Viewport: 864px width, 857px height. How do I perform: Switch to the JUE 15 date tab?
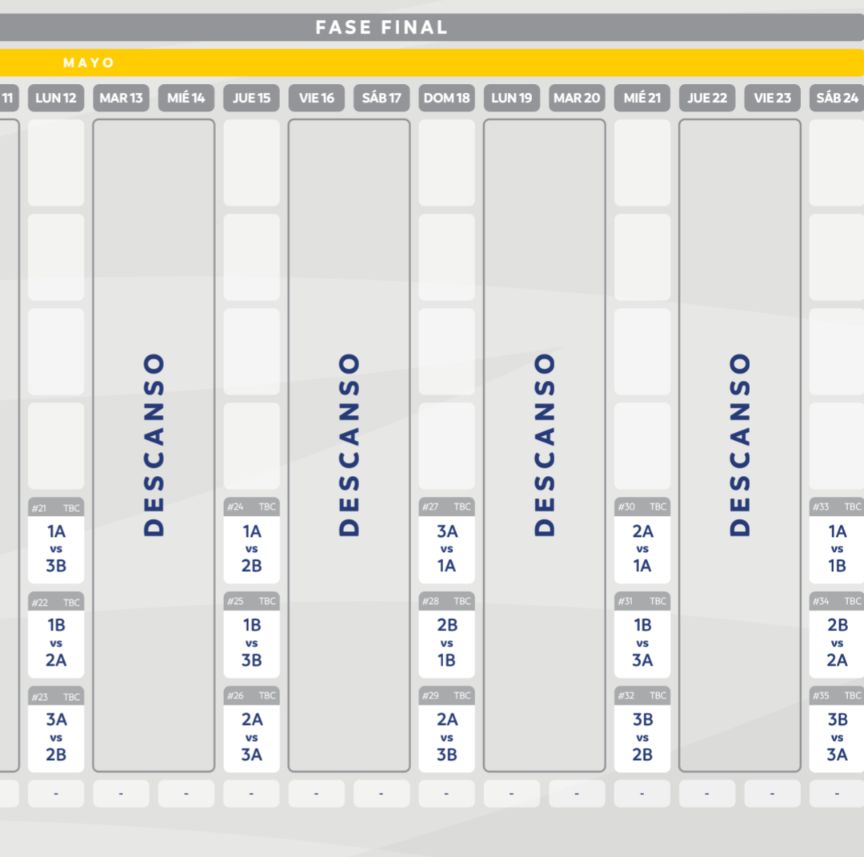pos(251,98)
